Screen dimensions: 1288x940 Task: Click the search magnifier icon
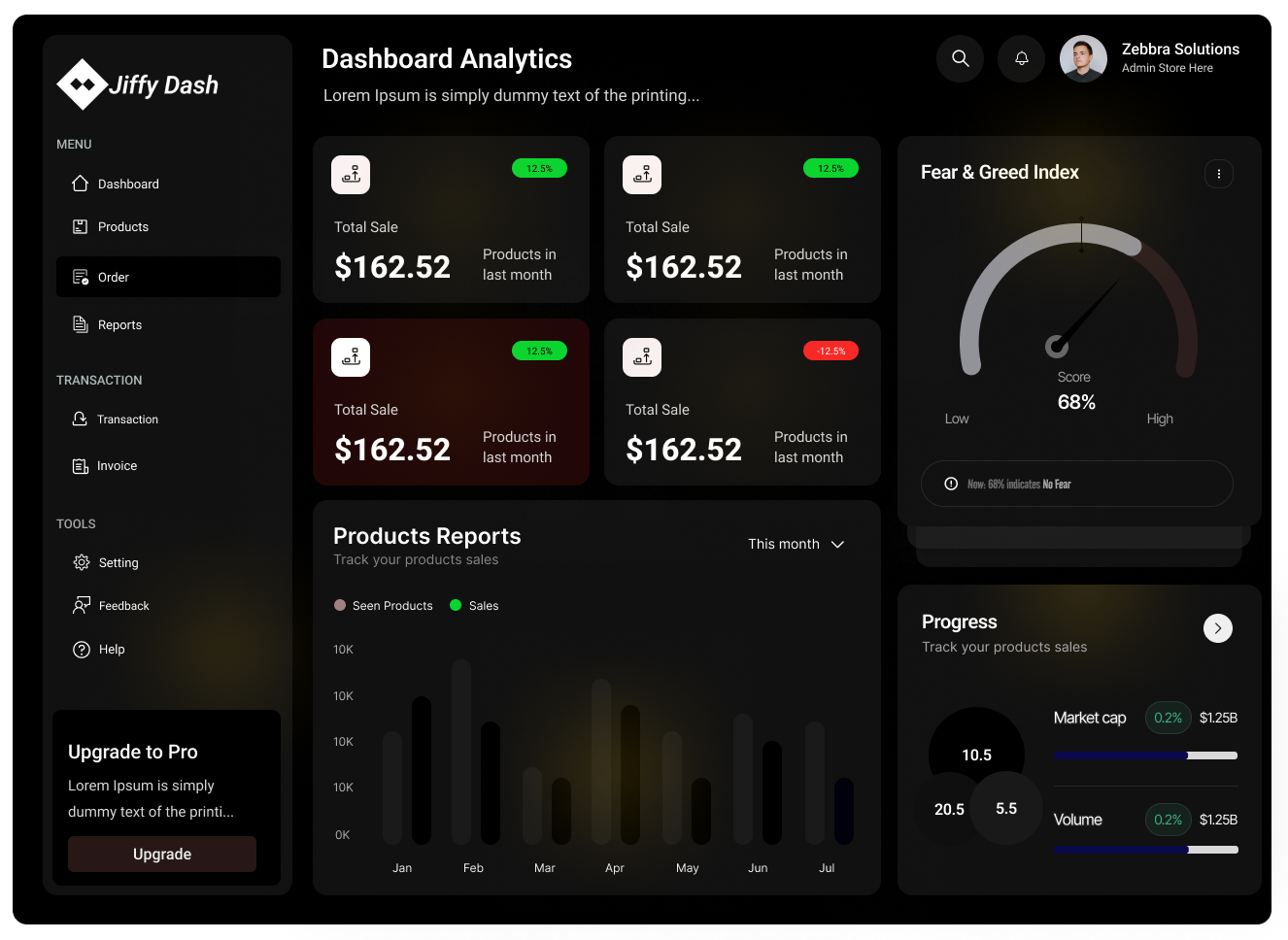(x=960, y=58)
